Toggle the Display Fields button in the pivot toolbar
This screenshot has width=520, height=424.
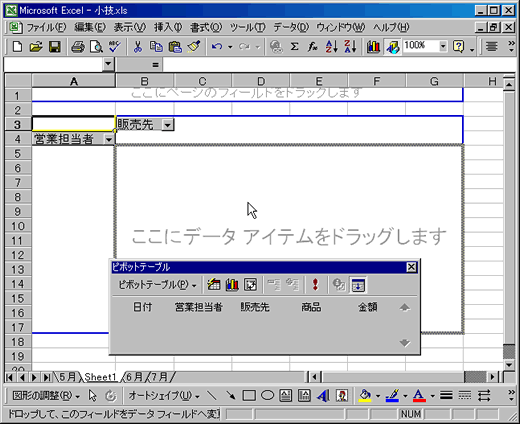pos(358,285)
